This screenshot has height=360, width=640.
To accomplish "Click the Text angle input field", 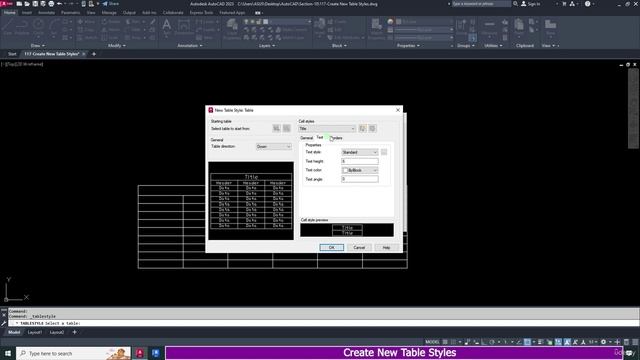I will coord(360,179).
